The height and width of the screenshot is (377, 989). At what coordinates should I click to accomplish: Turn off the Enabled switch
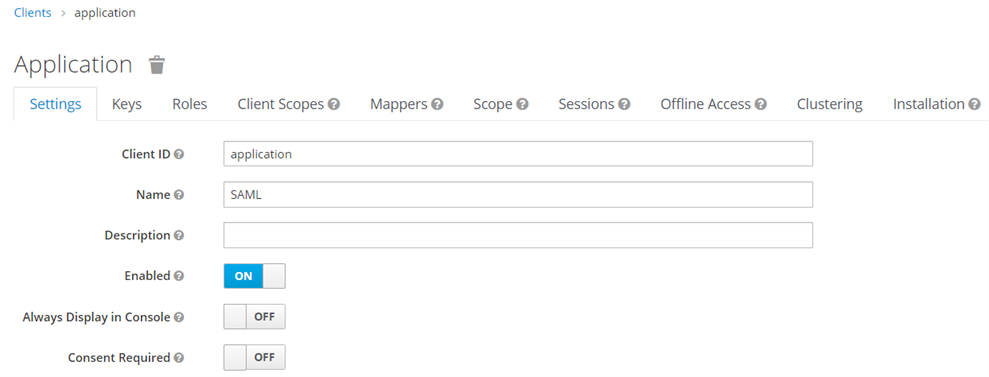[x=255, y=276]
